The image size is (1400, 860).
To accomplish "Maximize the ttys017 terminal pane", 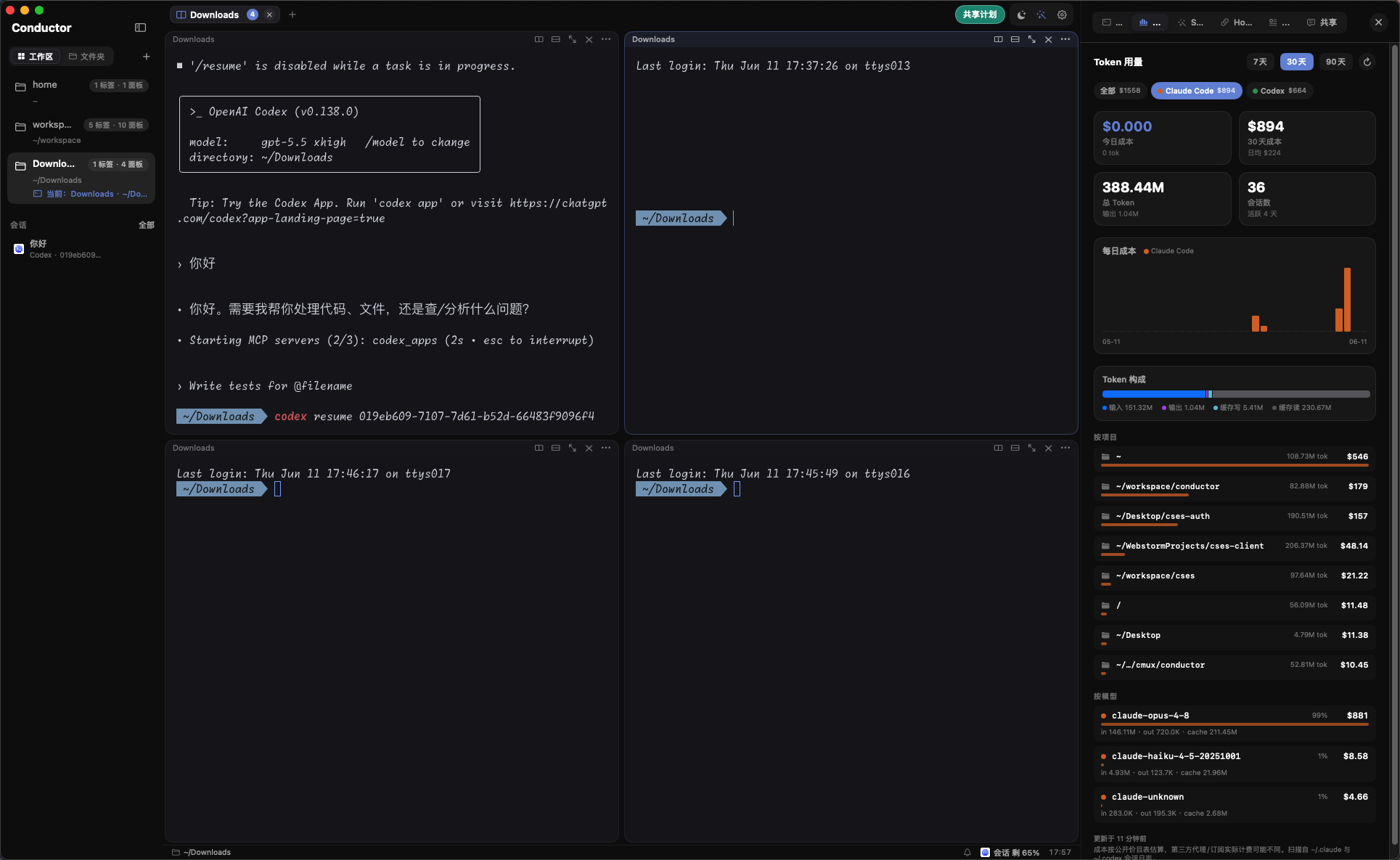I will pos(573,448).
